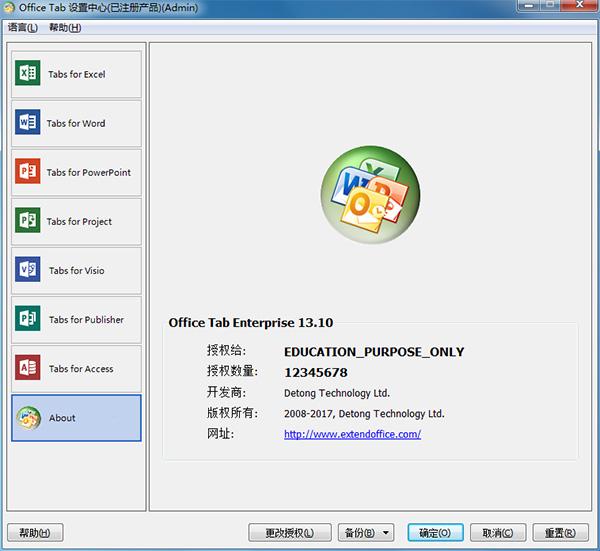Click the Visio icon in sidebar

[x=28, y=270]
